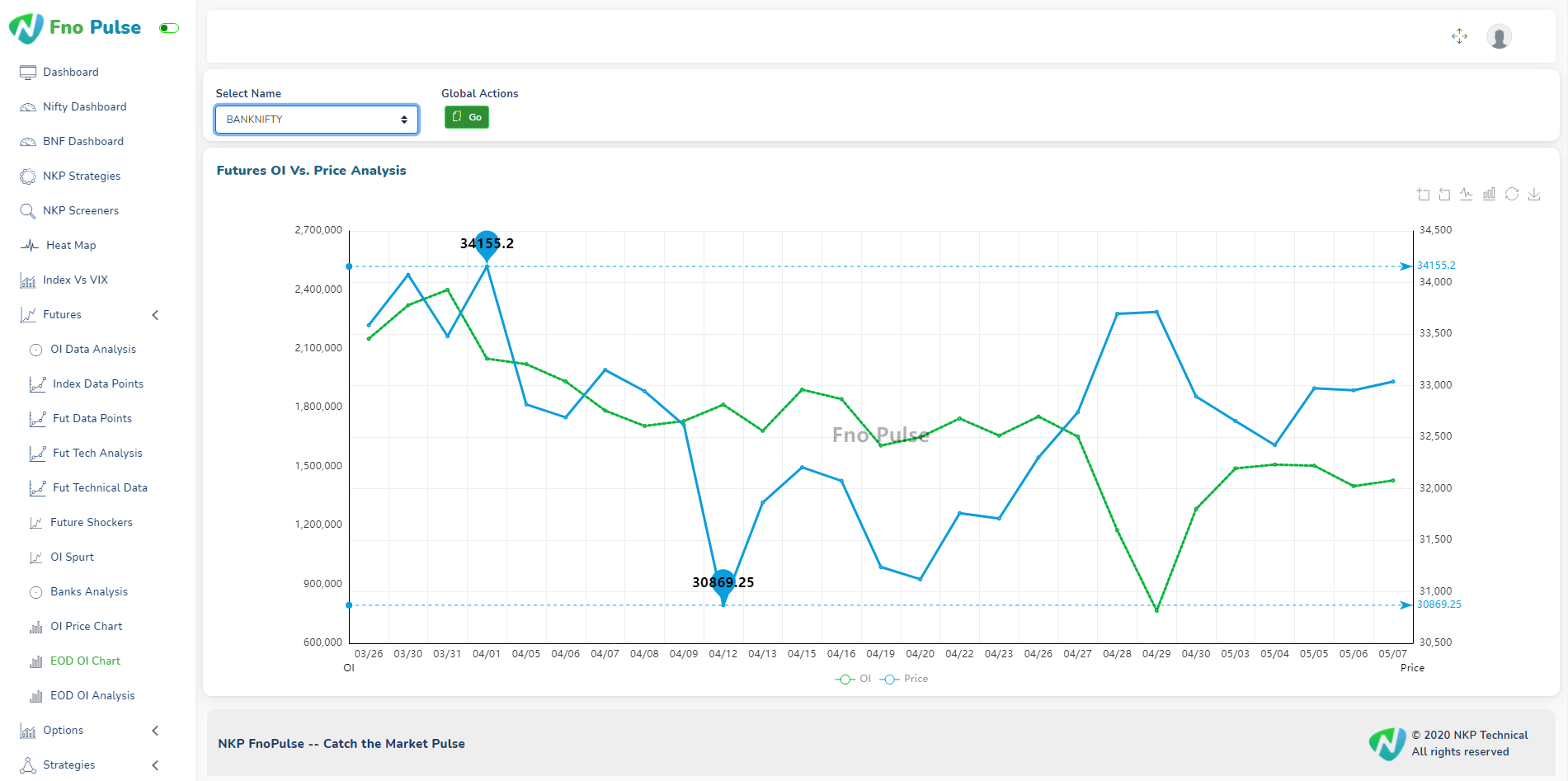Open Fut Technical Data
This screenshot has width=1568, height=781.
pos(100,487)
